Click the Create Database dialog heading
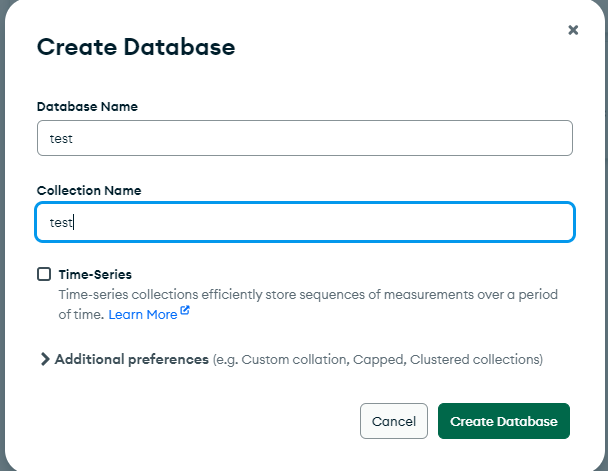Image resolution: width=608 pixels, height=471 pixels. pos(136,47)
